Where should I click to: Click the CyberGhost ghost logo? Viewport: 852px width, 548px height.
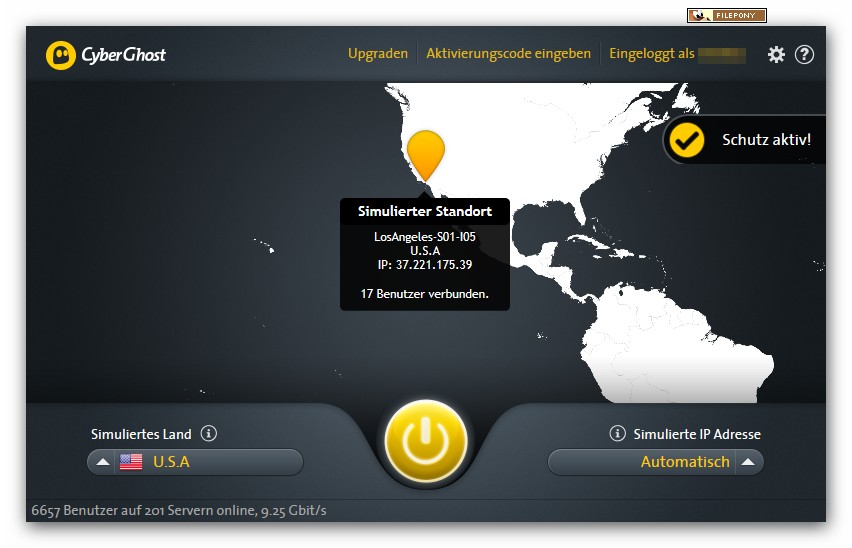tap(61, 55)
